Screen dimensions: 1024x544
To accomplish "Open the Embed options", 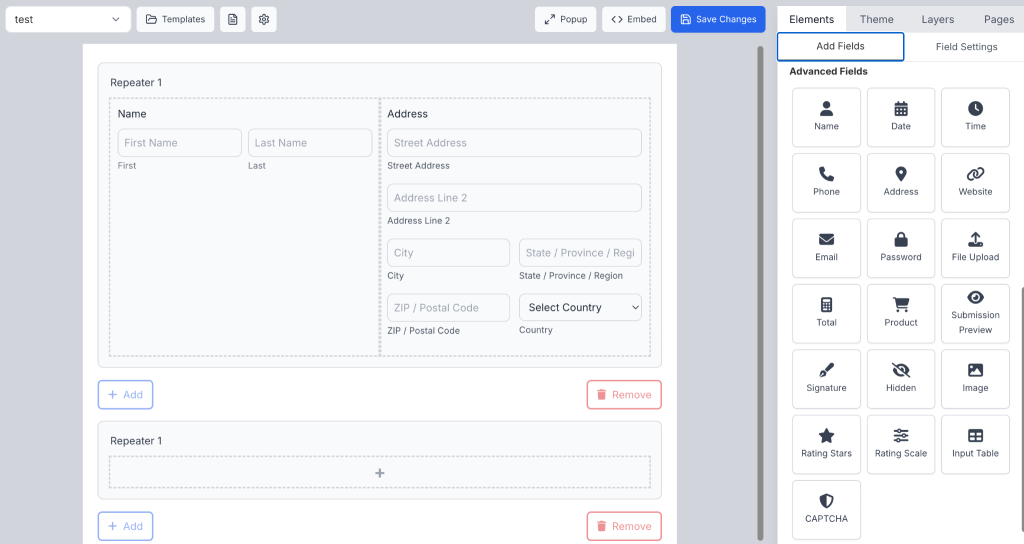I will 634,19.
